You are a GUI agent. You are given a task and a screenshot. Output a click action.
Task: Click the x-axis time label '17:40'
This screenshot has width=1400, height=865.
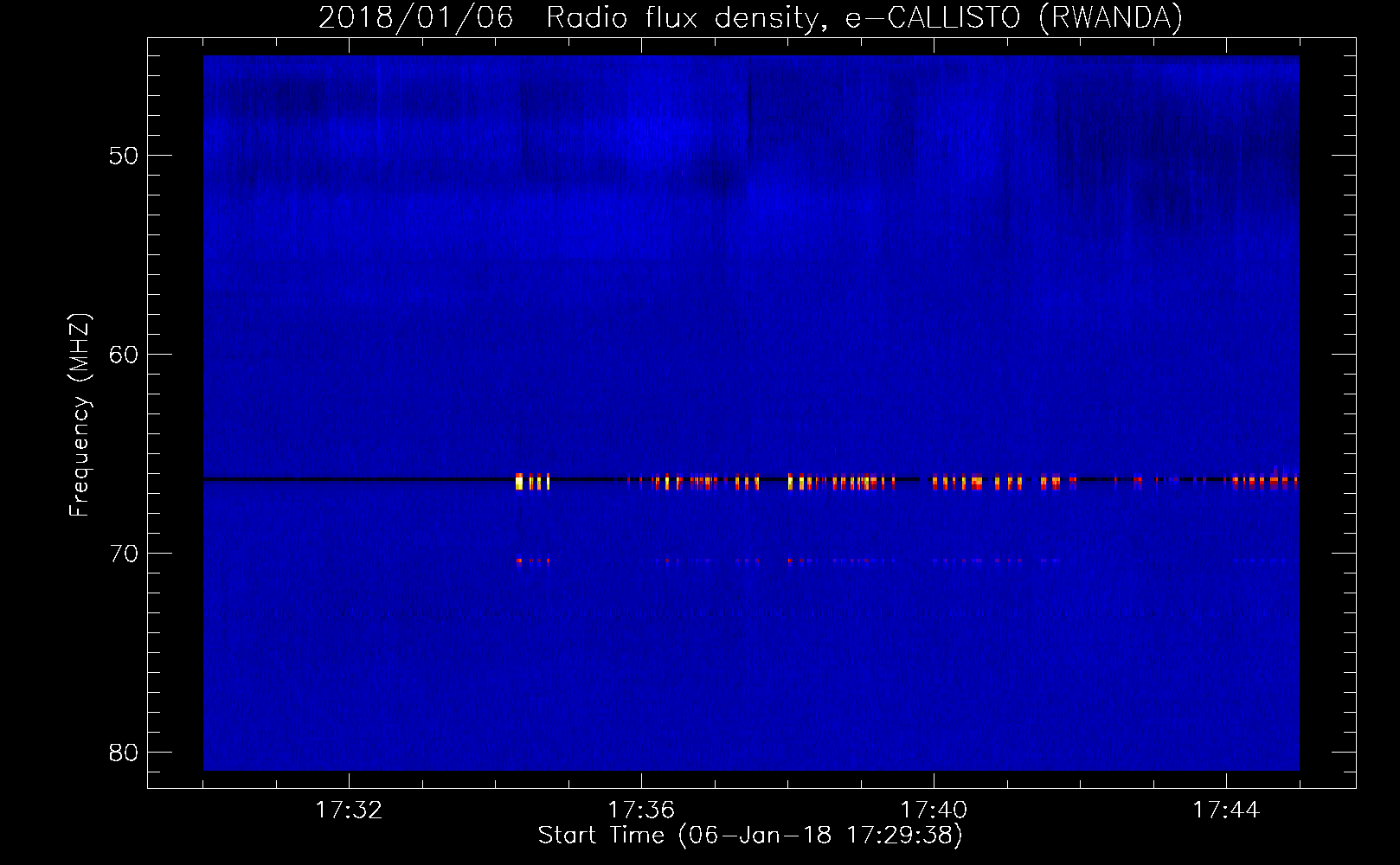click(934, 811)
